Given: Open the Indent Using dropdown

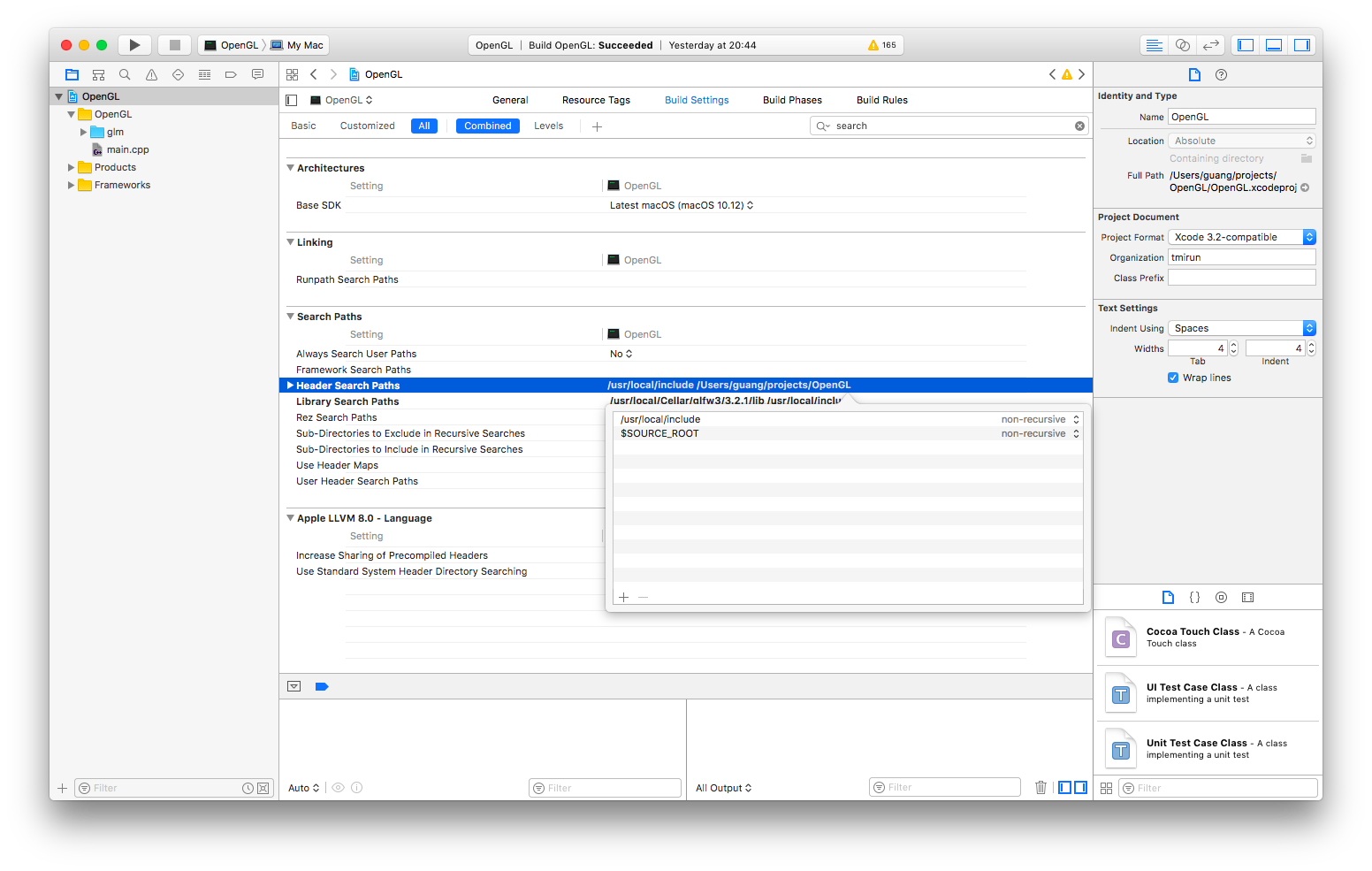Looking at the screenshot, I should click(1241, 328).
